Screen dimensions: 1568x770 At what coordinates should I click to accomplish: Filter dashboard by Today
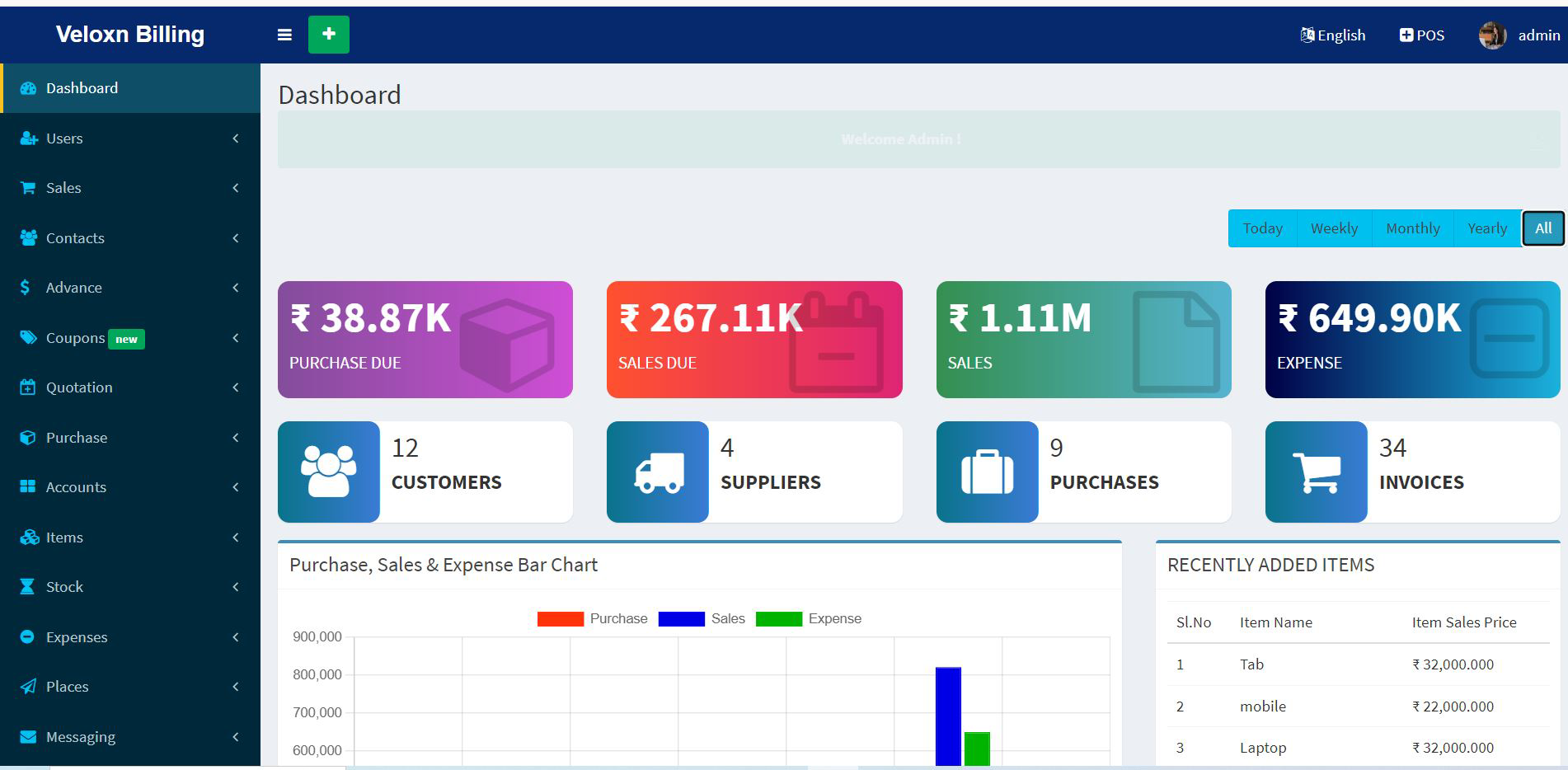pos(1262,228)
